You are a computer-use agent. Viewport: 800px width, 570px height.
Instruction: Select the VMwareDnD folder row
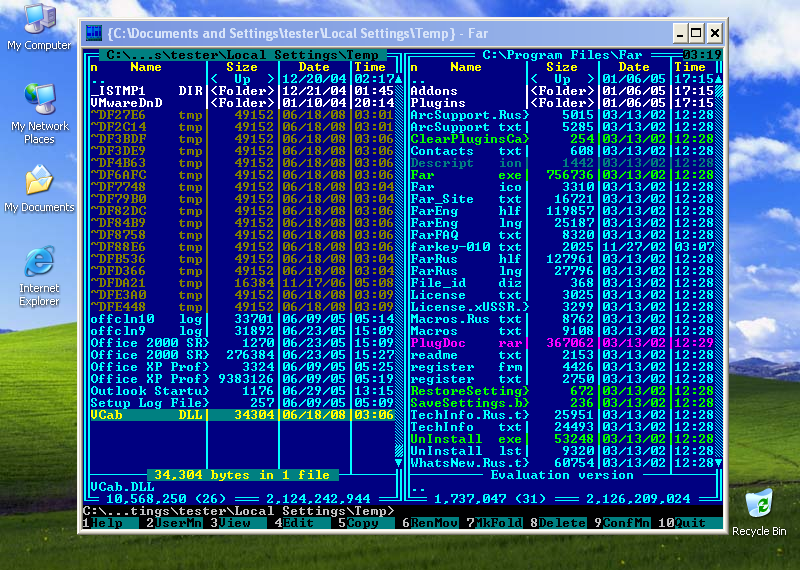coord(242,103)
